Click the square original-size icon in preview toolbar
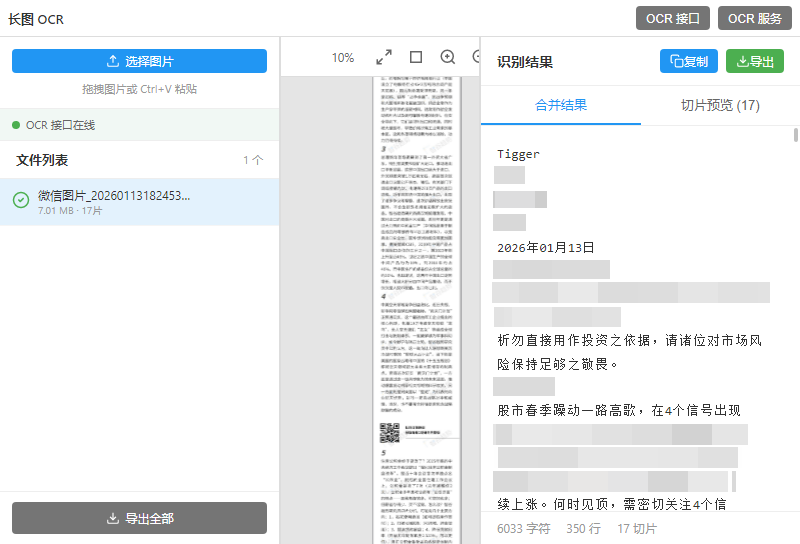Viewport: 800px width, 544px height. 416,58
